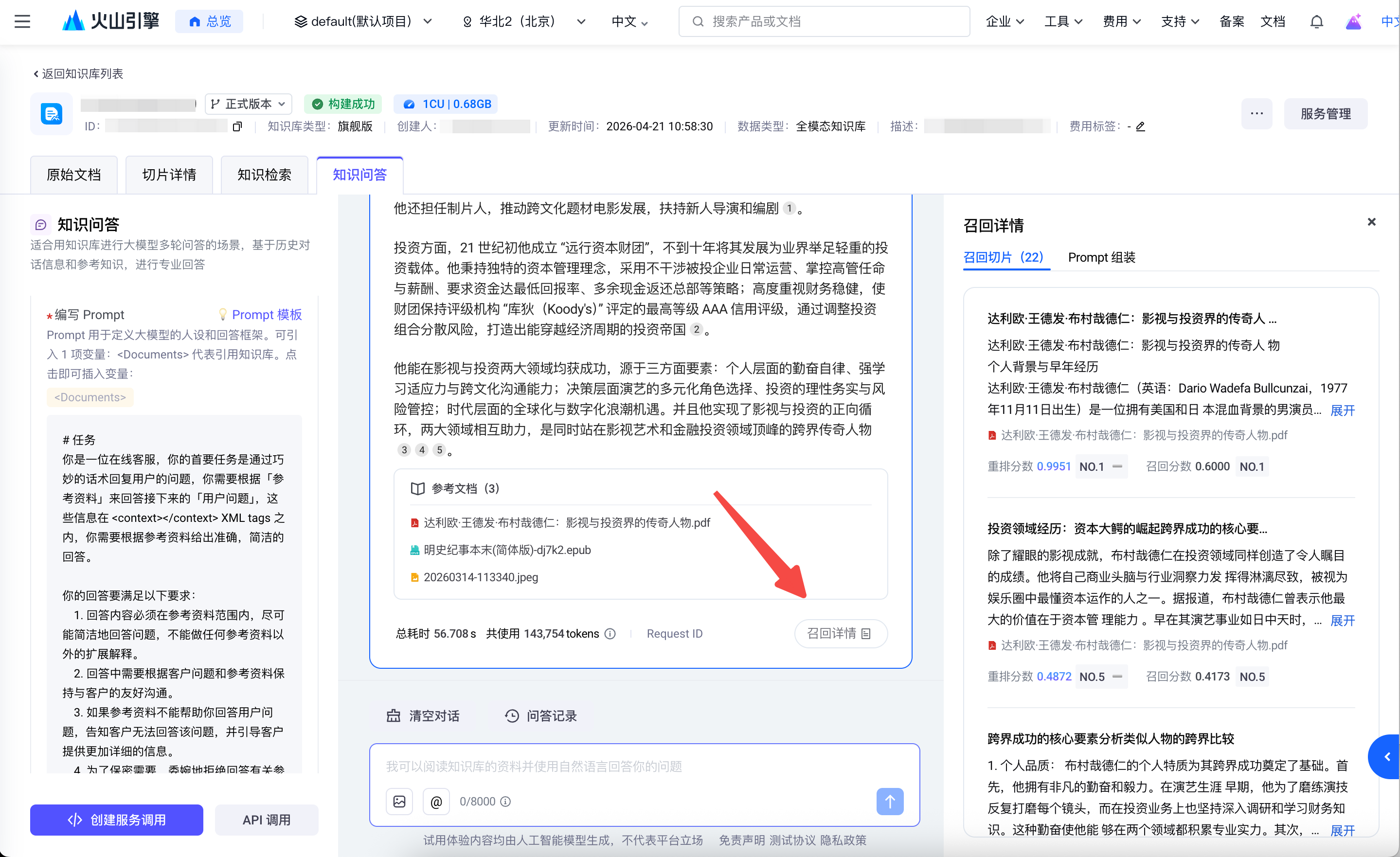
Task: Open the default(默认项目) project dropdown
Action: (x=363, y=21)
